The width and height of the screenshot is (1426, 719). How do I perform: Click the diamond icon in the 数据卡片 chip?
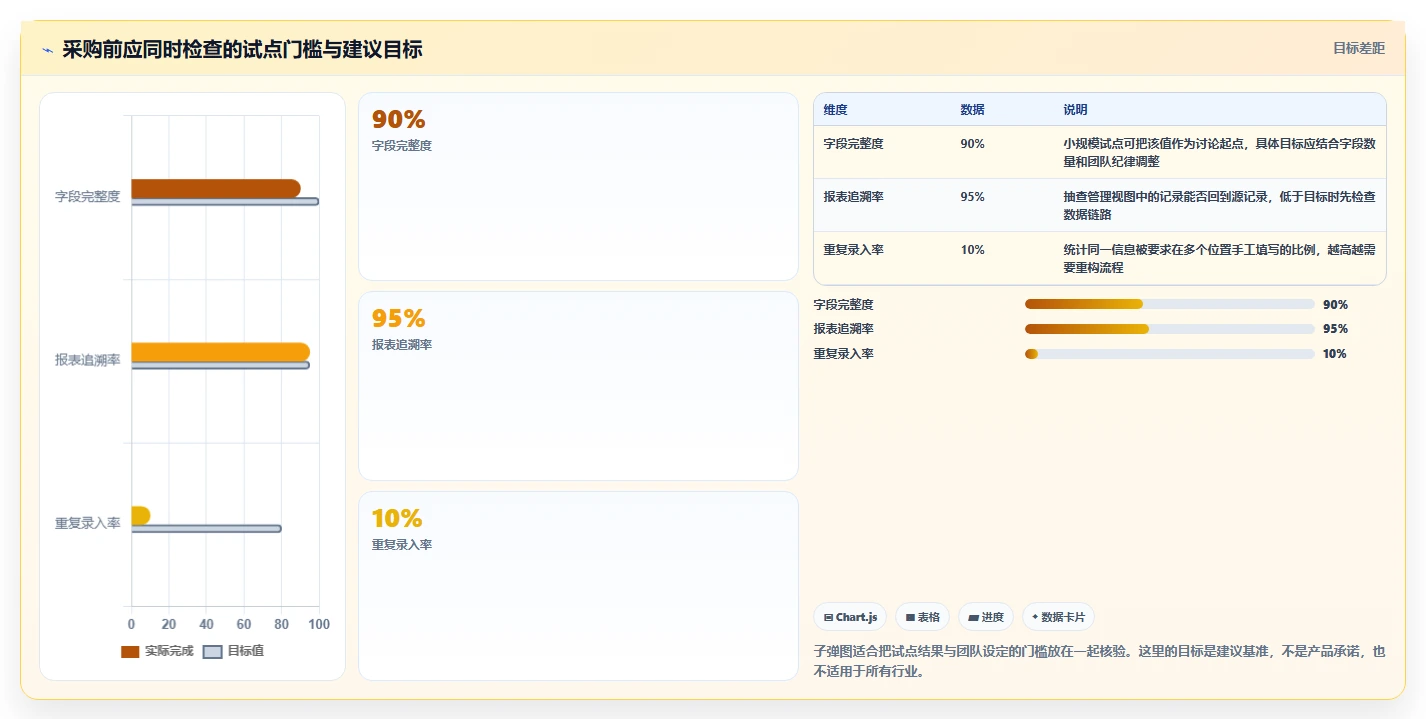coord(1035,617)
